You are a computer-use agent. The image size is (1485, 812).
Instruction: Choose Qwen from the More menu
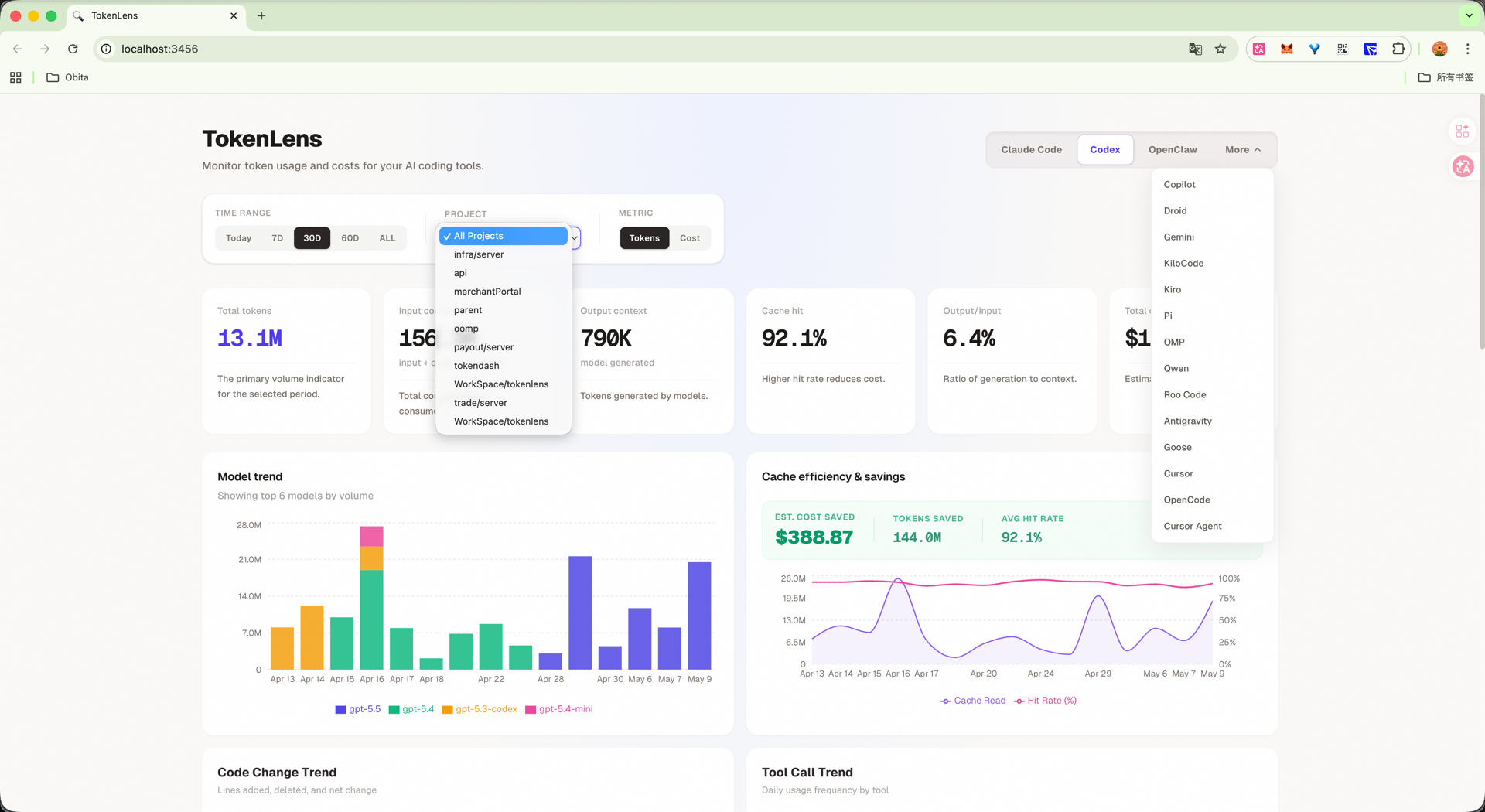click(x=1211, y=369)
